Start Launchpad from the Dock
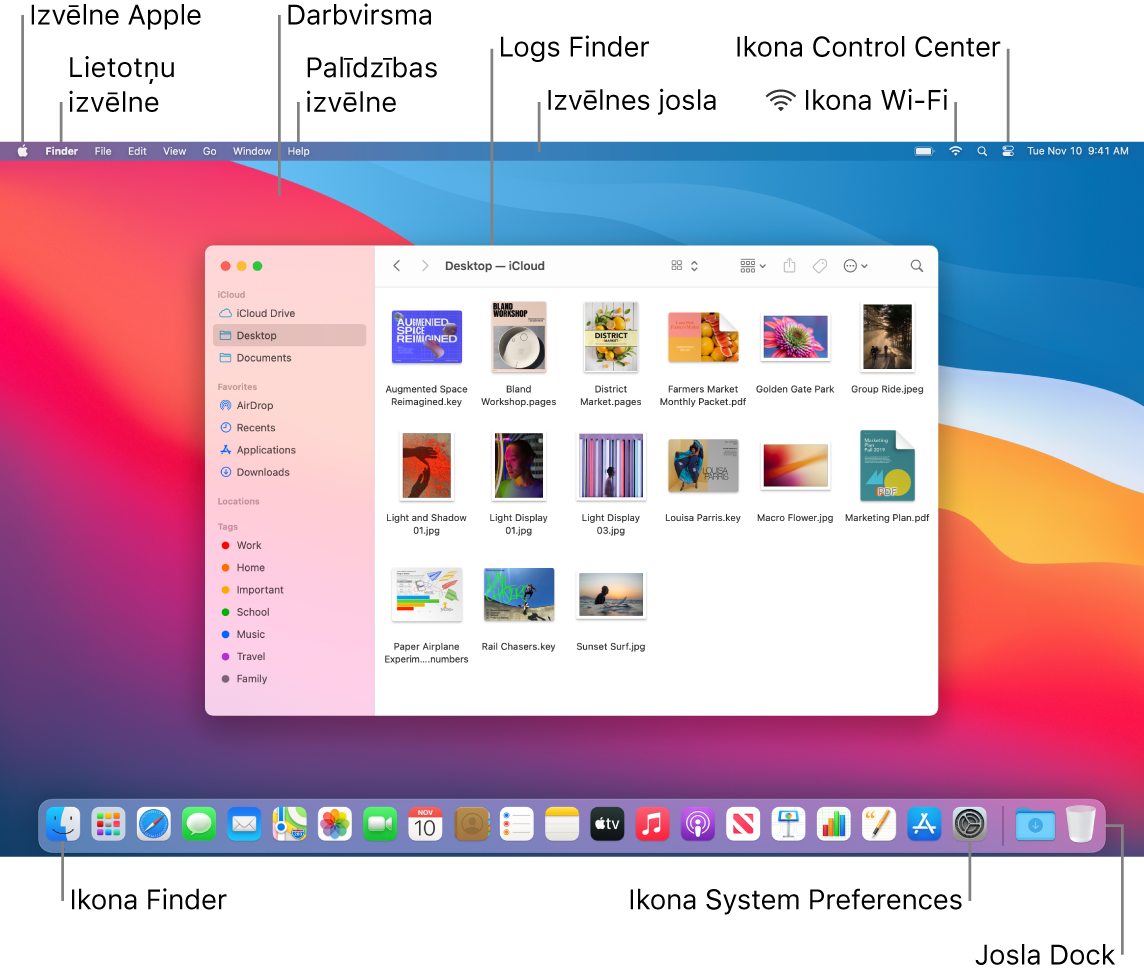This screenshot has height=971, width=1144. click(108, 824)
